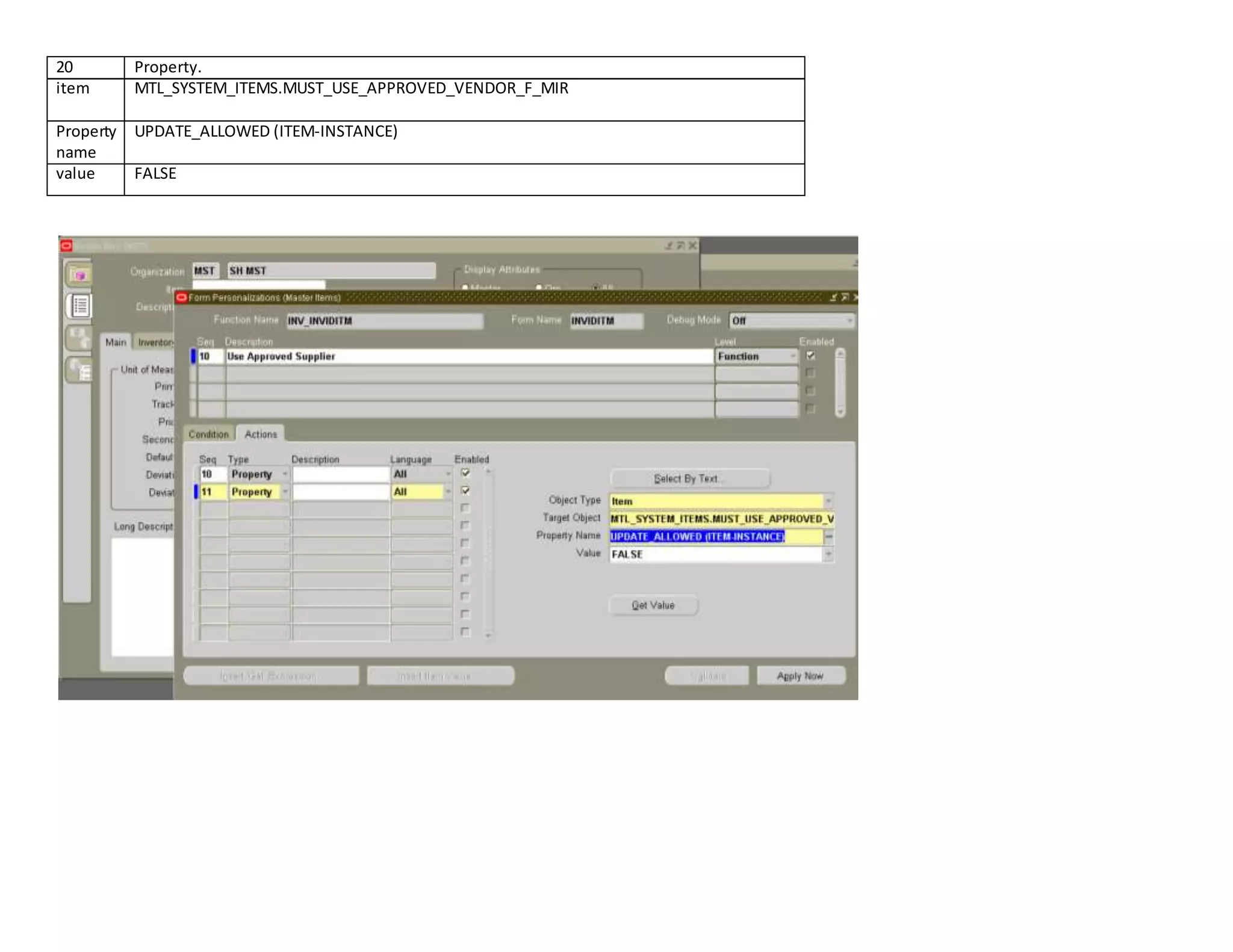
Task: Click the highlighted UPDATE_ALLOWED Property Name field
Action: pyautogui.click(x=716, y=536)
